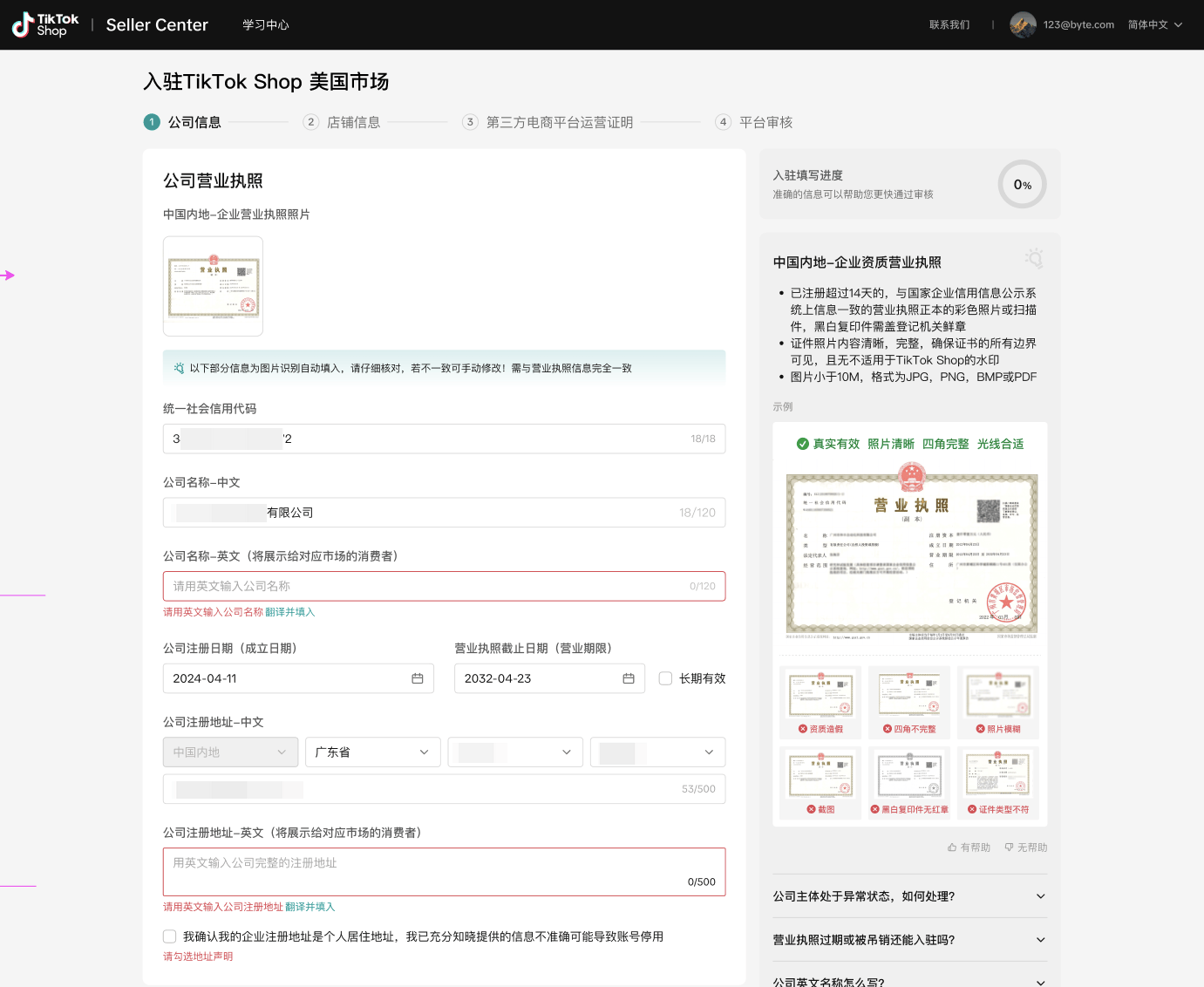This screenshot has height=987, width=1204.
Task: Click the 联系我们 link
Action: click(949, 24)
